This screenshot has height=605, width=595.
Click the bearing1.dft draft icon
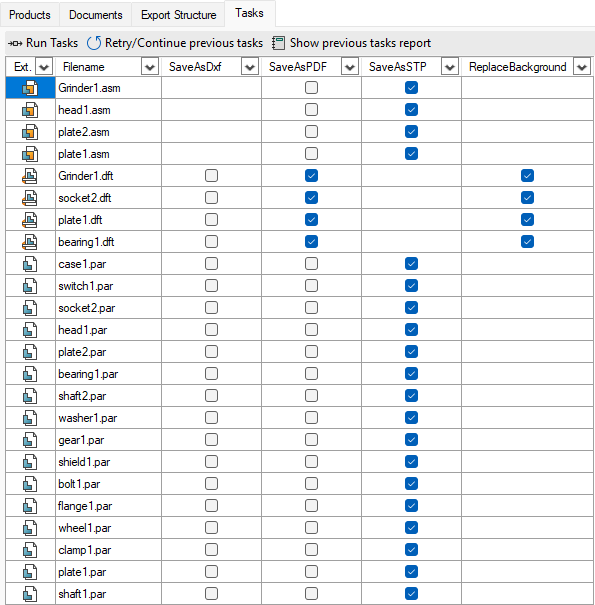tap(30, 242)
